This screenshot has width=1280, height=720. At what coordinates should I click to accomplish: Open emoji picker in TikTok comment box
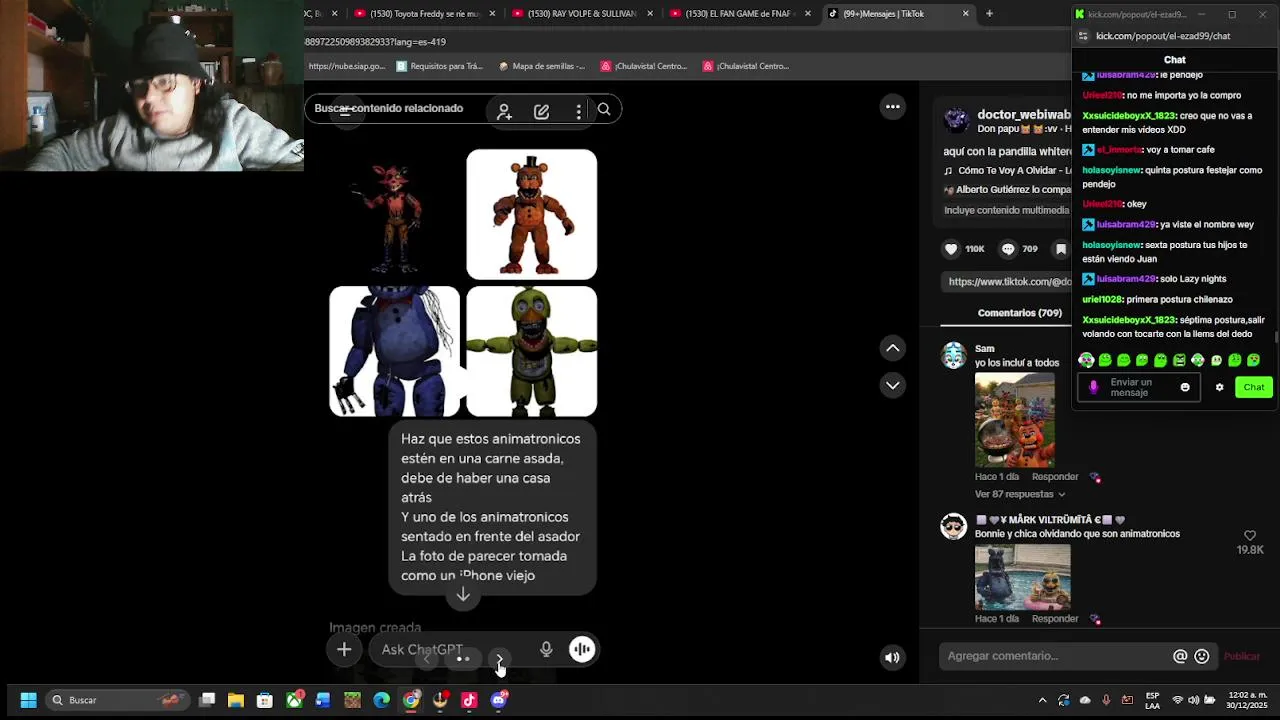[1202, 656]
